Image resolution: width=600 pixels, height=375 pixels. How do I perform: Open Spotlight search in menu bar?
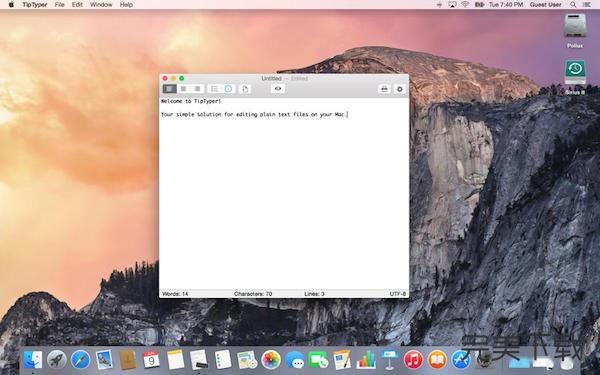573,5
